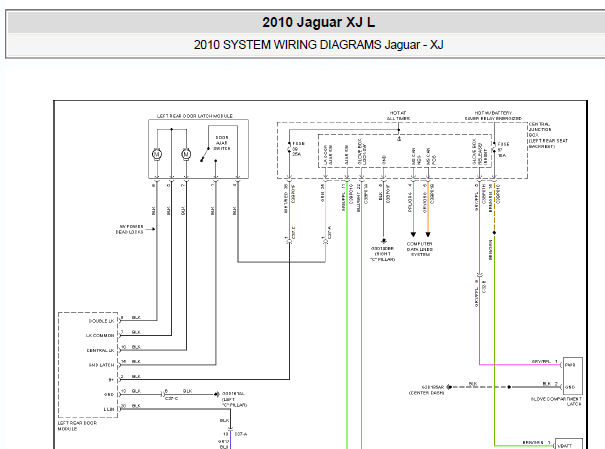Click the 10A fuse label near battery saver
The width and height of the screenshot is (605, 449).
pos(503,150)
